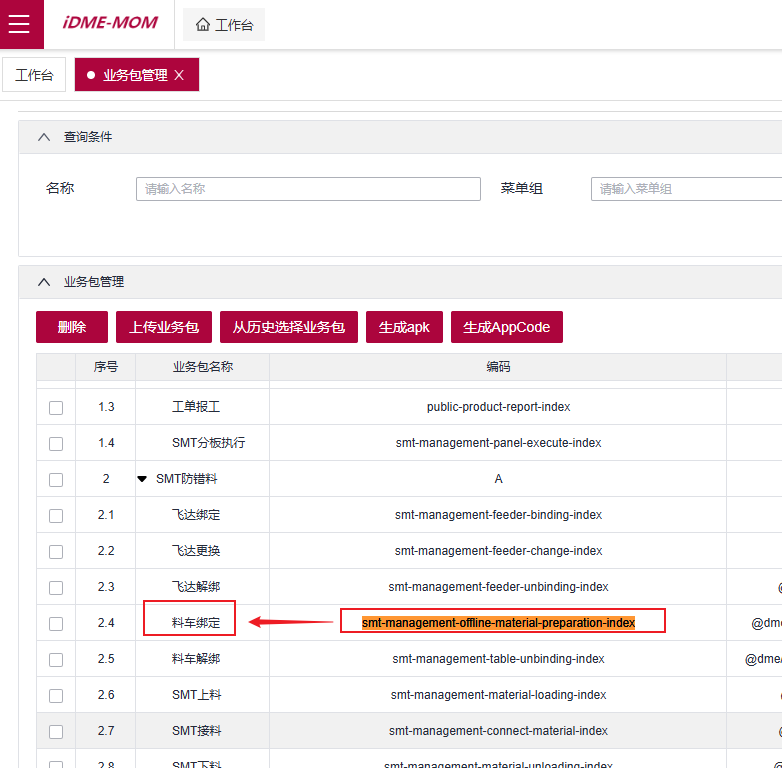Close the 业务包管理 tab
This screenshot has width=782, height=768.
(x=179, y=75)
